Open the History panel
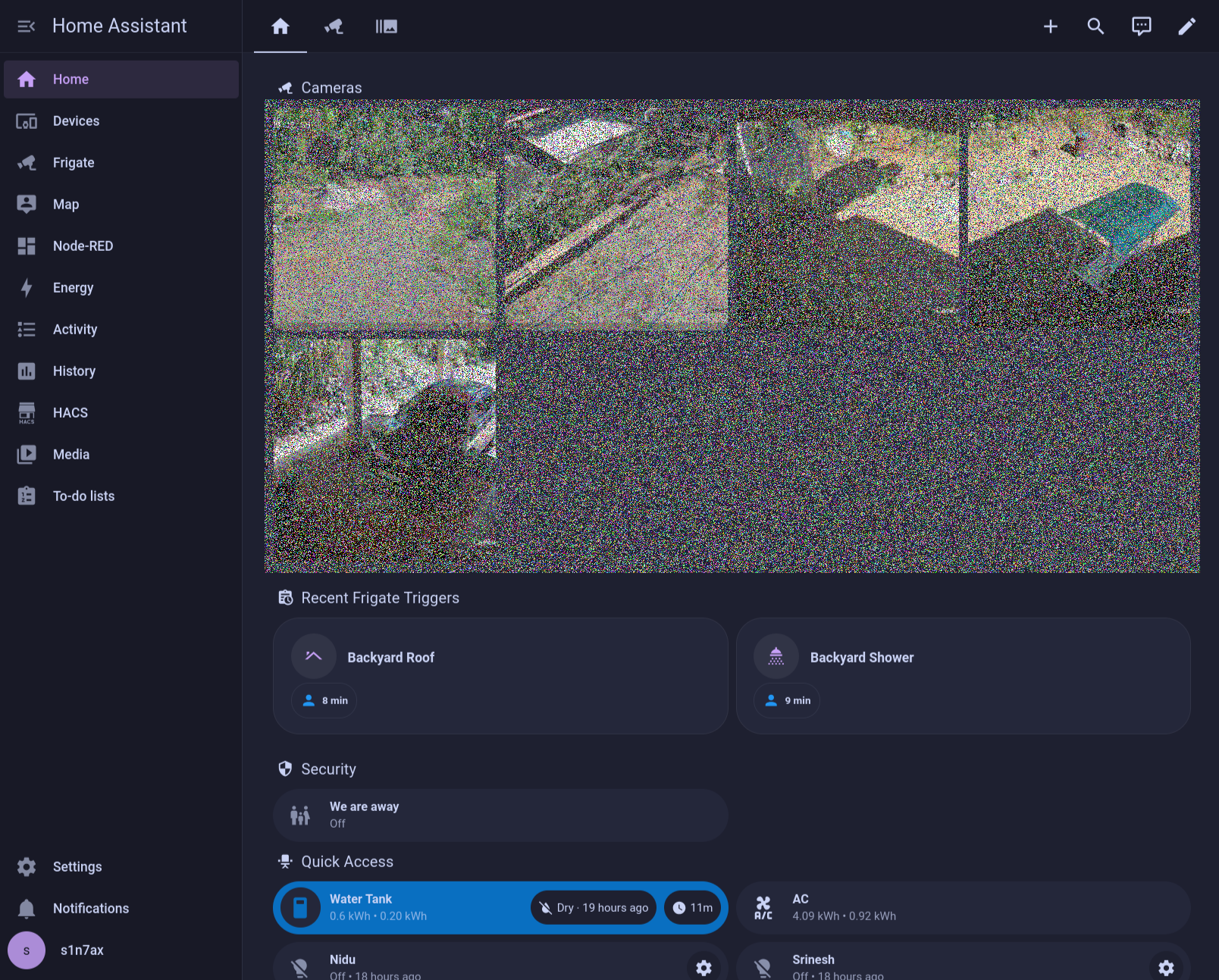Viewport: 1219px width, 980px height. coord(121,371)
